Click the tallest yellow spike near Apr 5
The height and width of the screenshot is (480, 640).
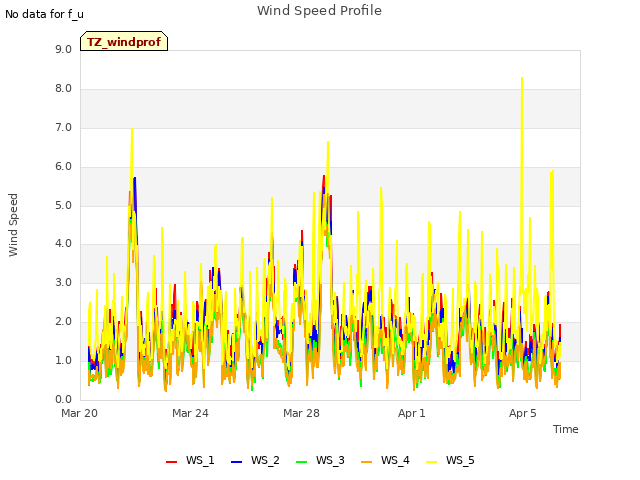click(522, 78)
